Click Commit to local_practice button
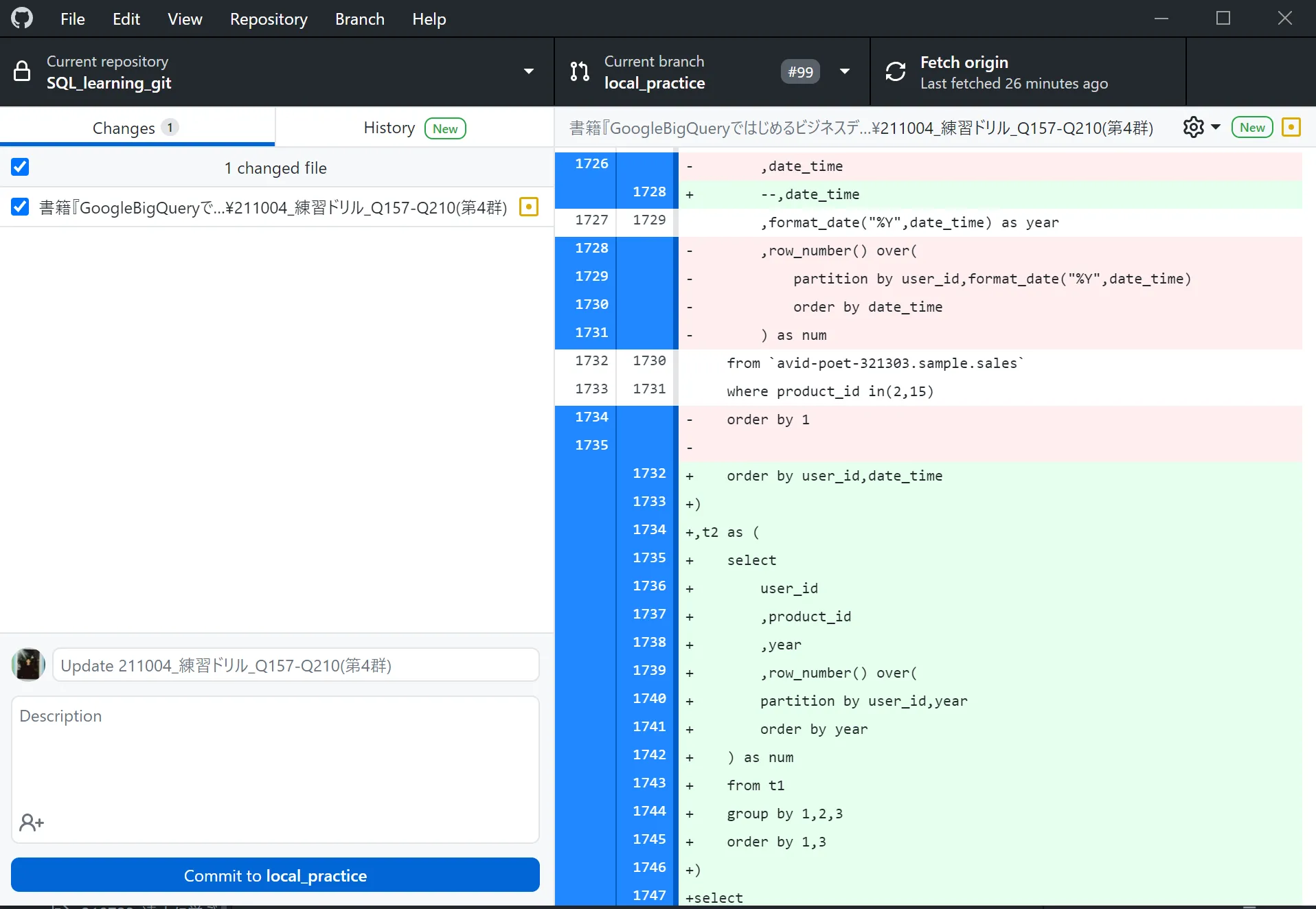 pos(275,875)
